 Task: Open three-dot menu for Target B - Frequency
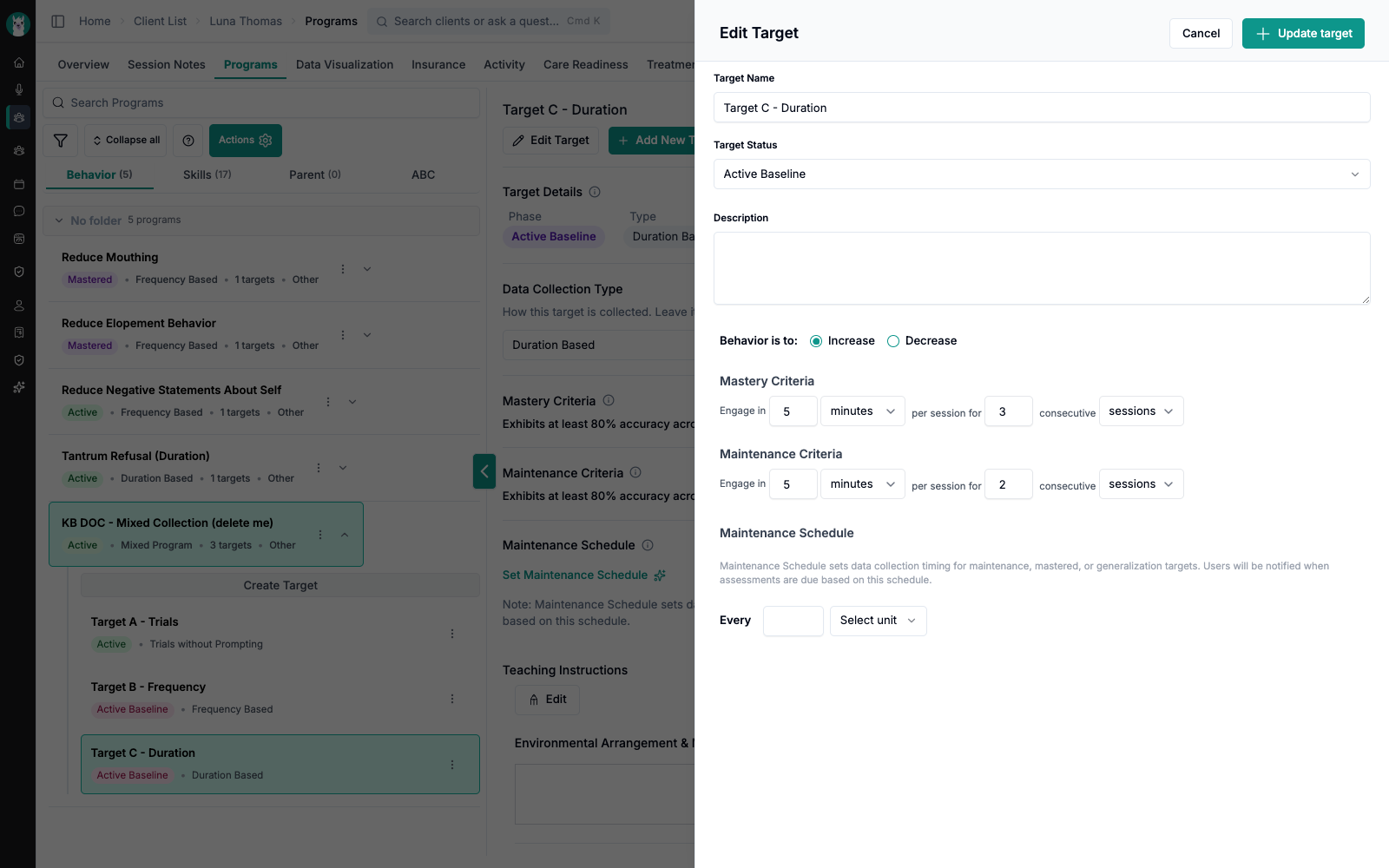[452, 699]
